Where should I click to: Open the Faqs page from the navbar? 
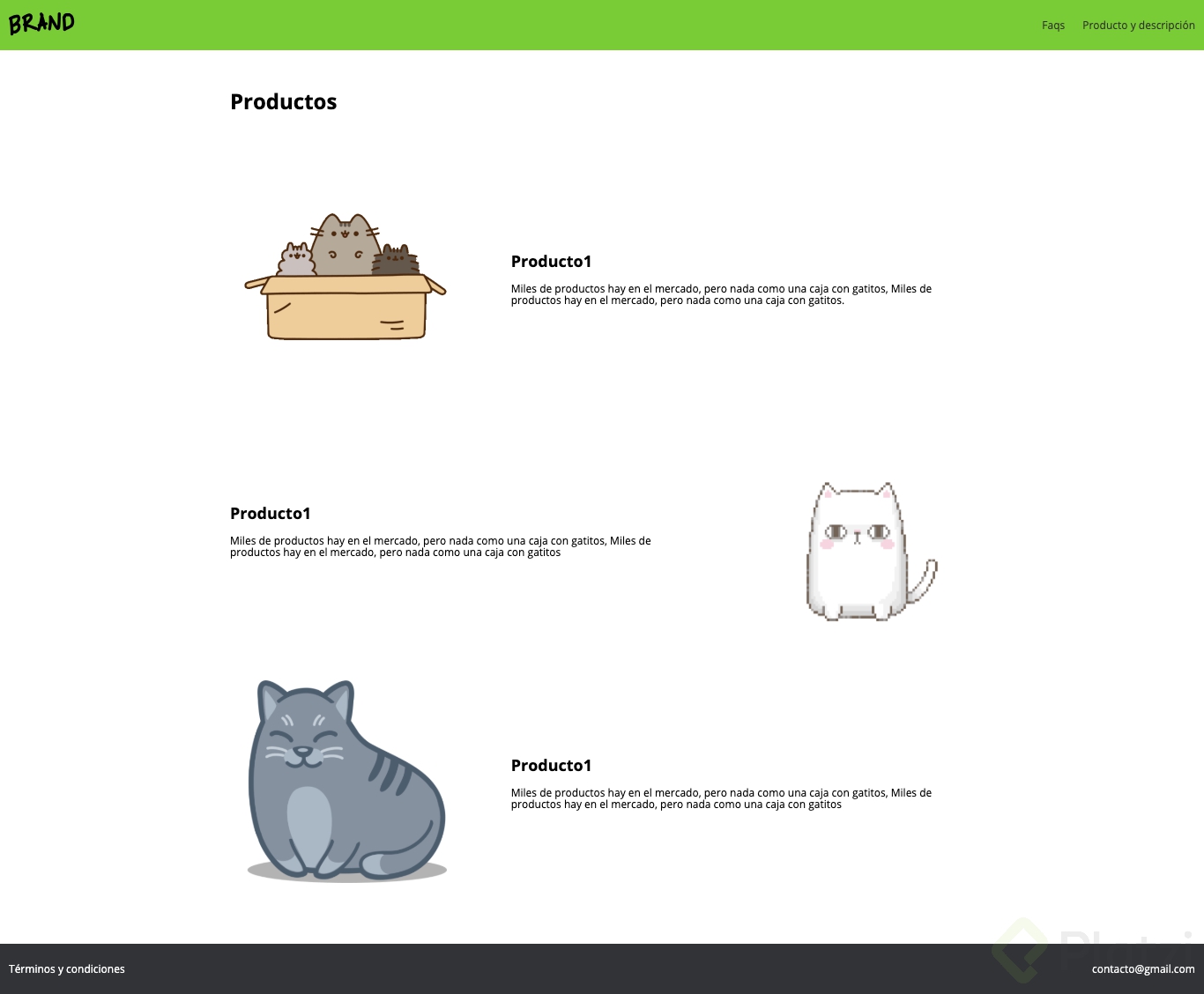(1053, 26)
